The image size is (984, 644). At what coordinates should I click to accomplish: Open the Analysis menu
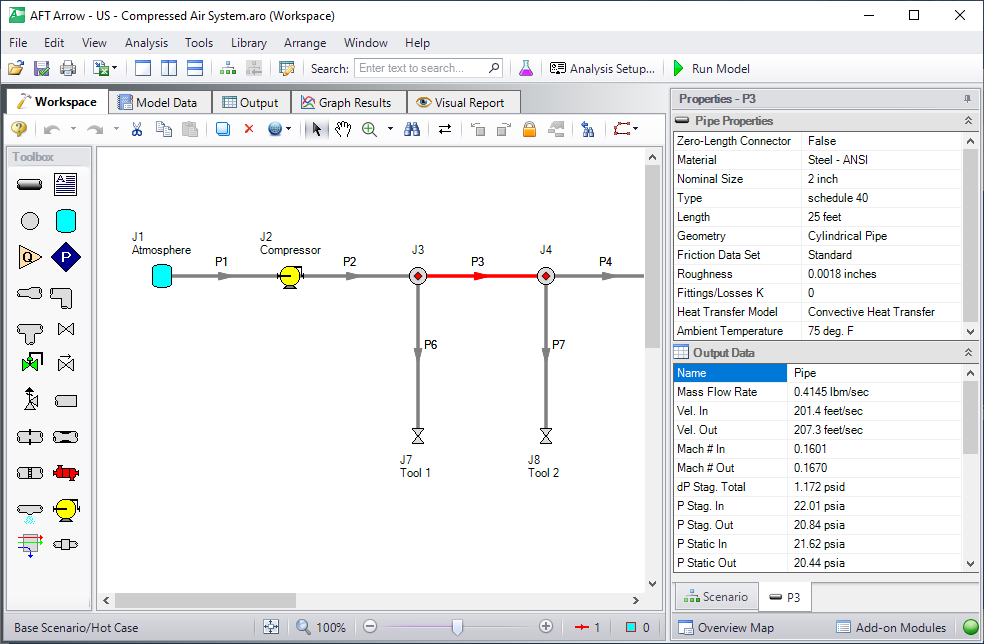coord(146,43)
